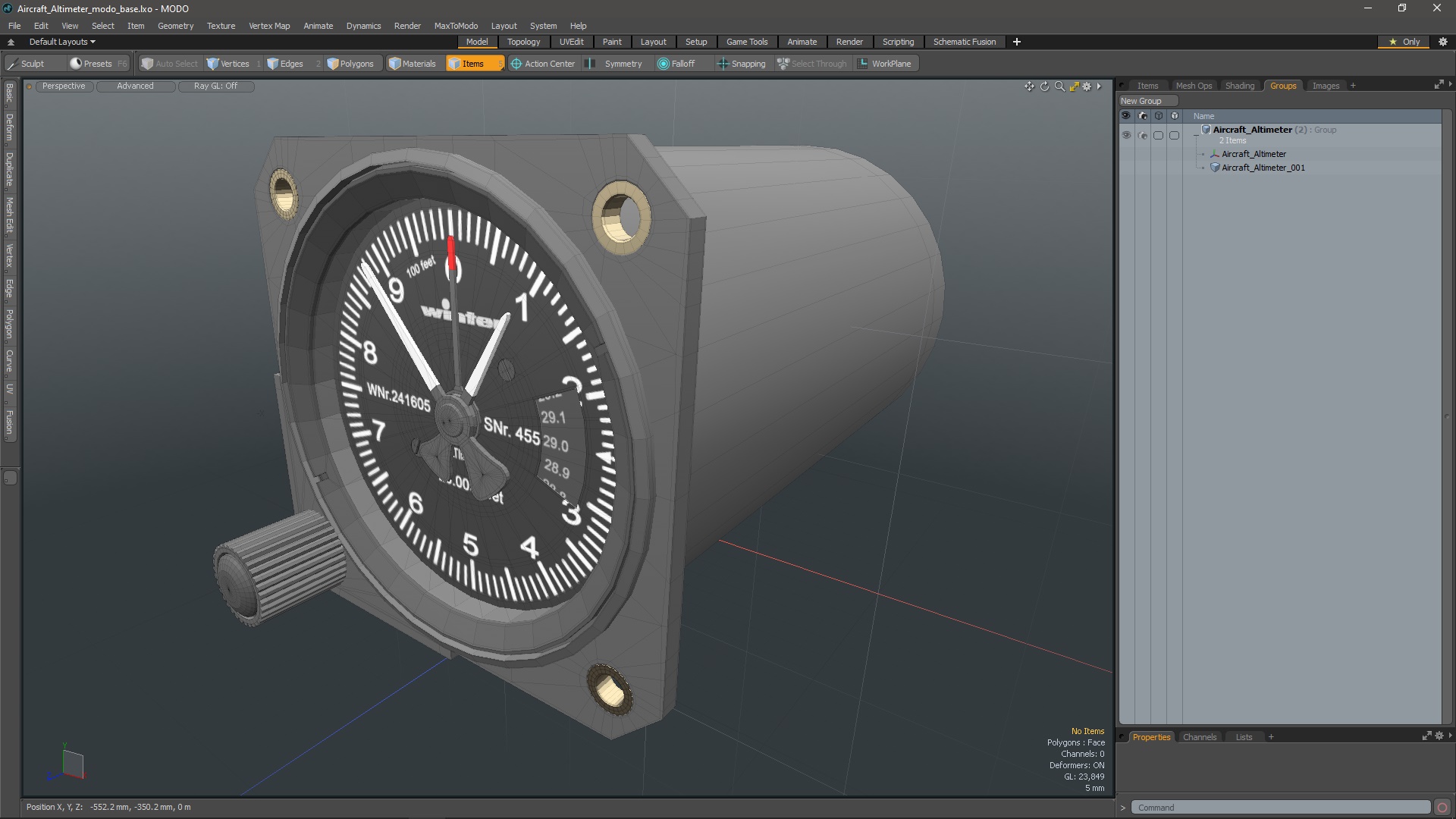Screen dimensions: 1456x819
Task: Open the Default Layouts dropdown
Action: point(62,42)
